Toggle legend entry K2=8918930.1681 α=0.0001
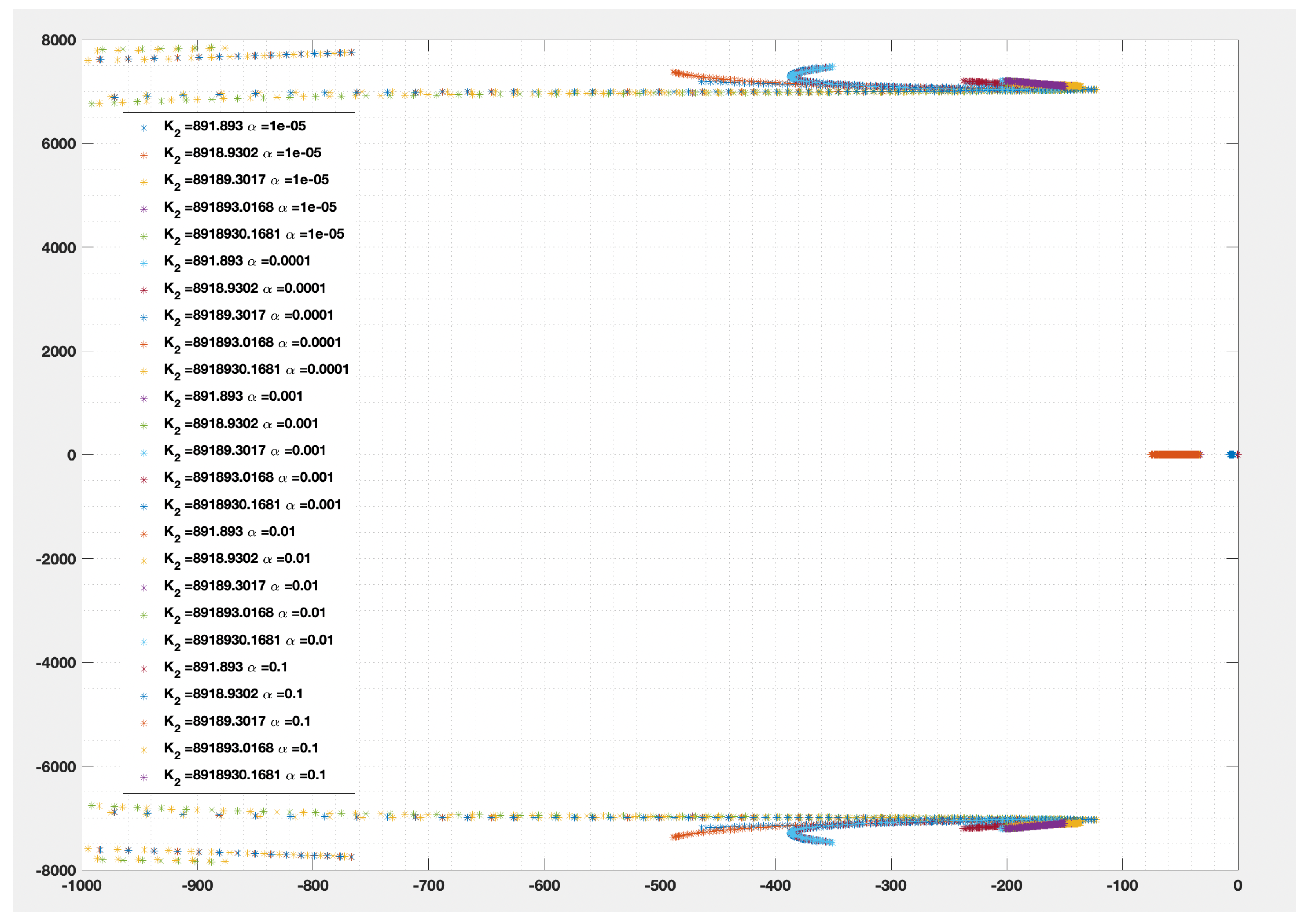This screenshot has height=924, width=1305. click(x=256, y=371)
